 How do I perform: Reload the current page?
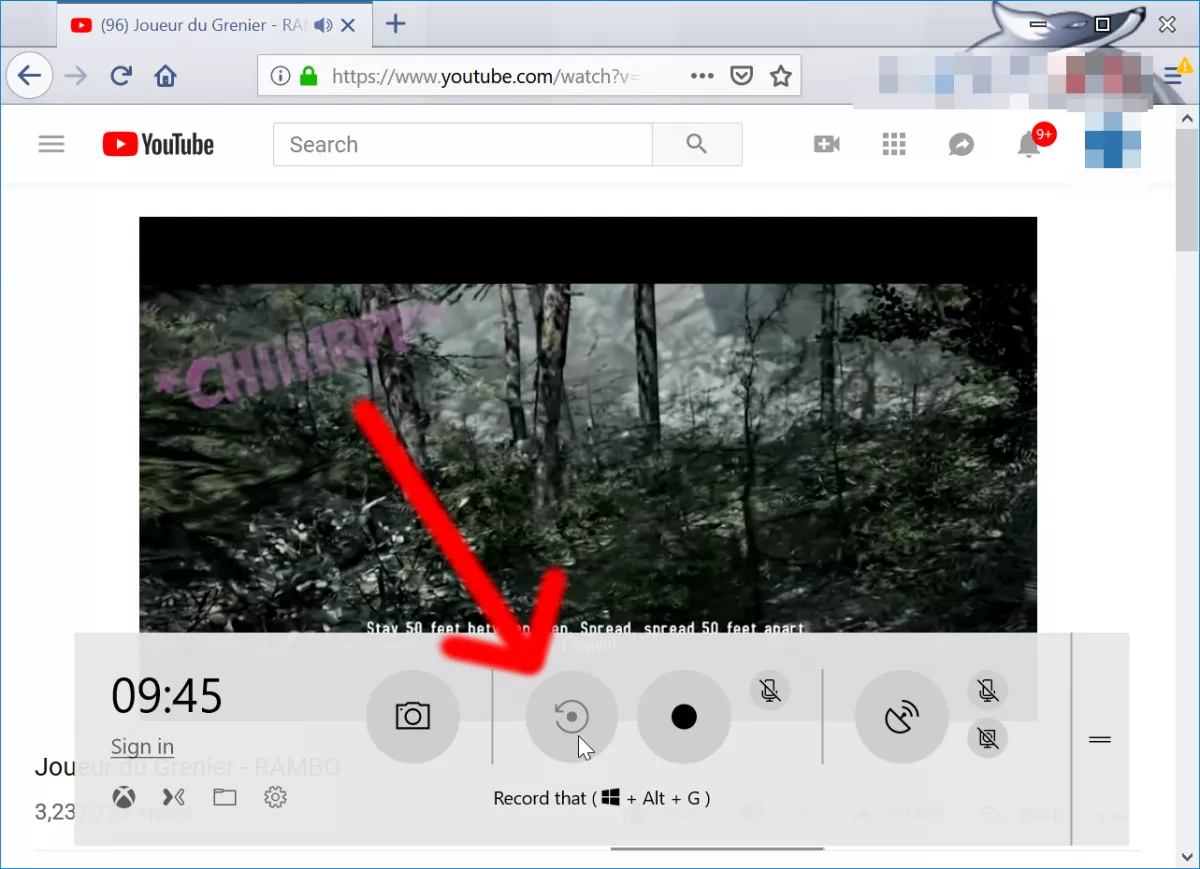pos(121,76)
